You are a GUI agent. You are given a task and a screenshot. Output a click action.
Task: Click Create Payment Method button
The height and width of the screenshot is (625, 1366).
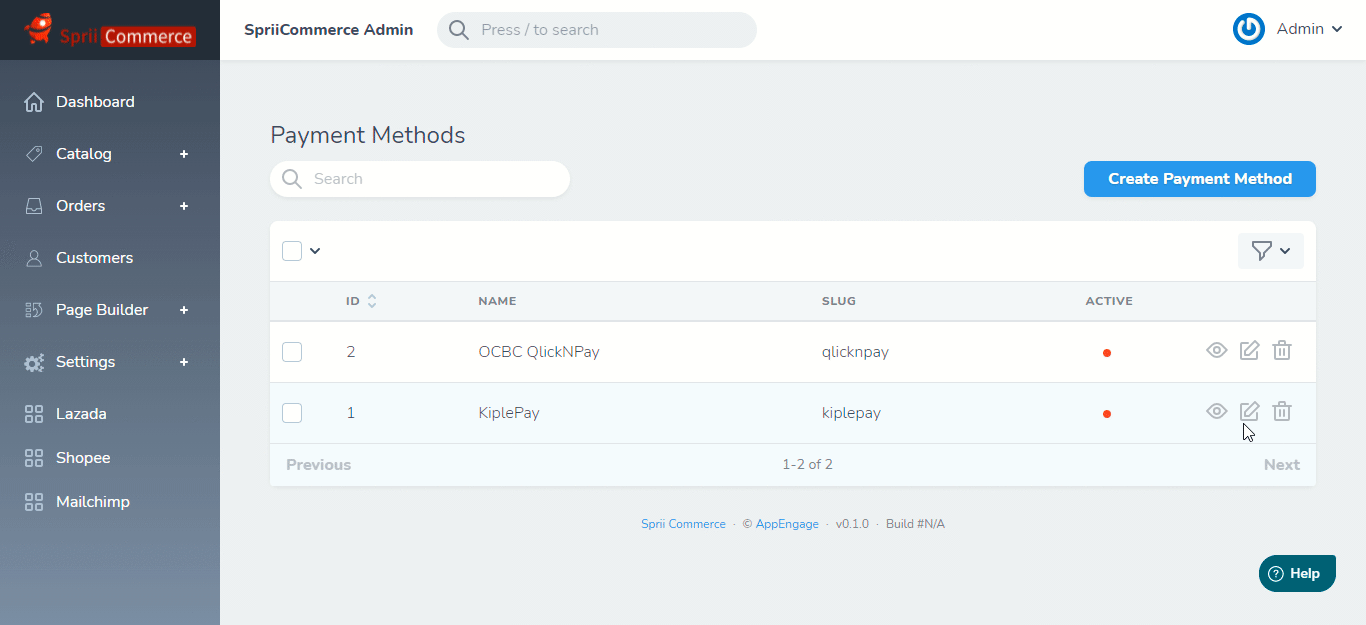(x=1200, y=179)
